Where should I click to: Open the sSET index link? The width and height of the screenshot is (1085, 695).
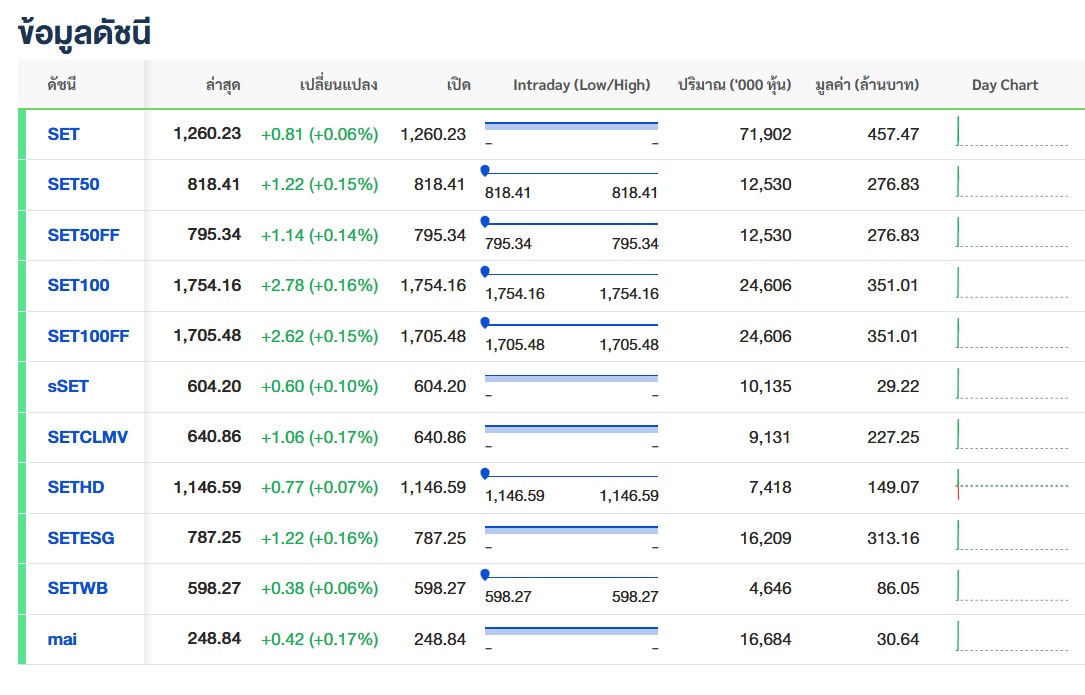pos(68,386)
